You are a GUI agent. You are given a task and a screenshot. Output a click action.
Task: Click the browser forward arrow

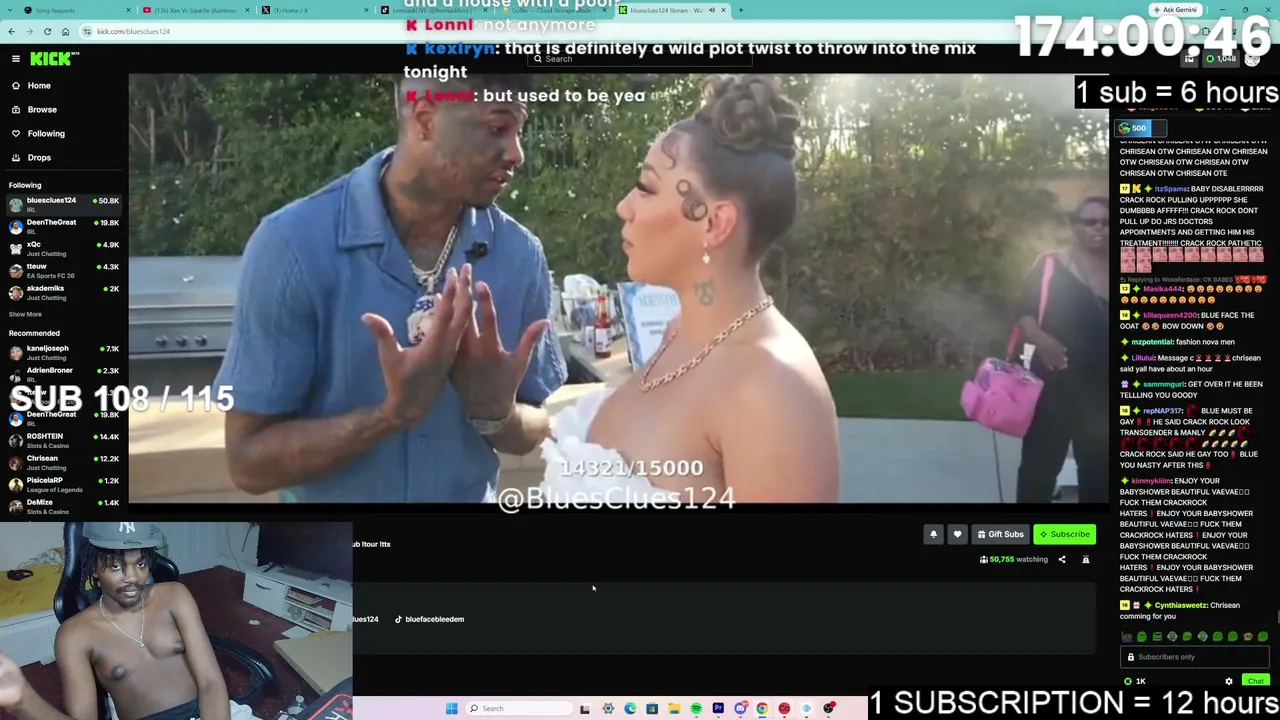pyautogui.click(x=29, y=32)
